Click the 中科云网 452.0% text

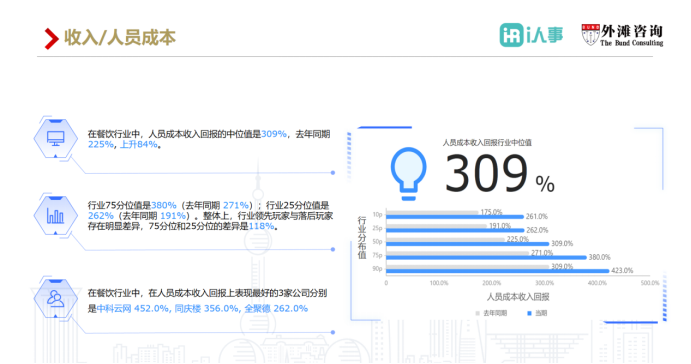133,308
